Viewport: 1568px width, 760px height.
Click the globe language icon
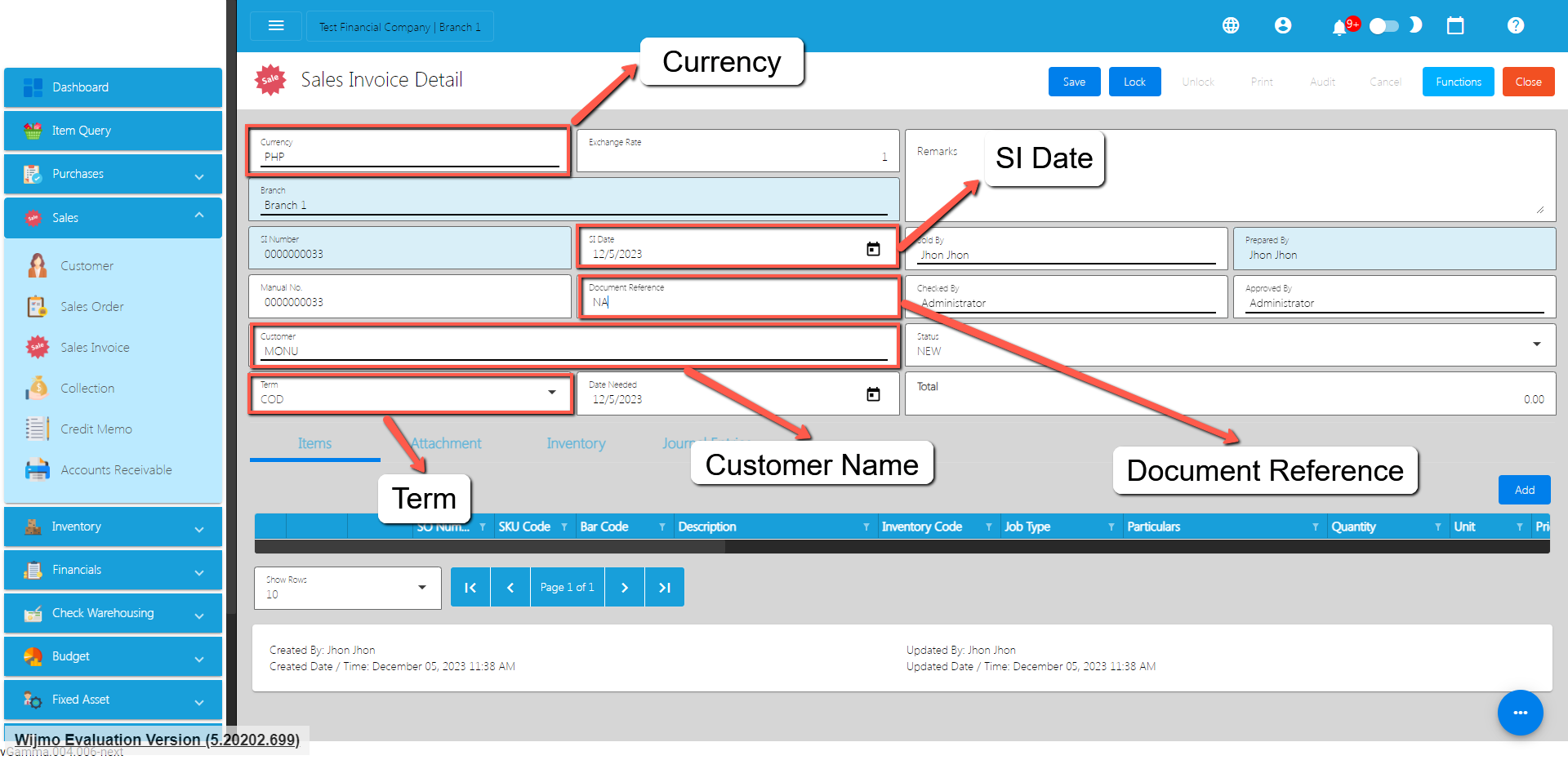[x=1230, y=26]
